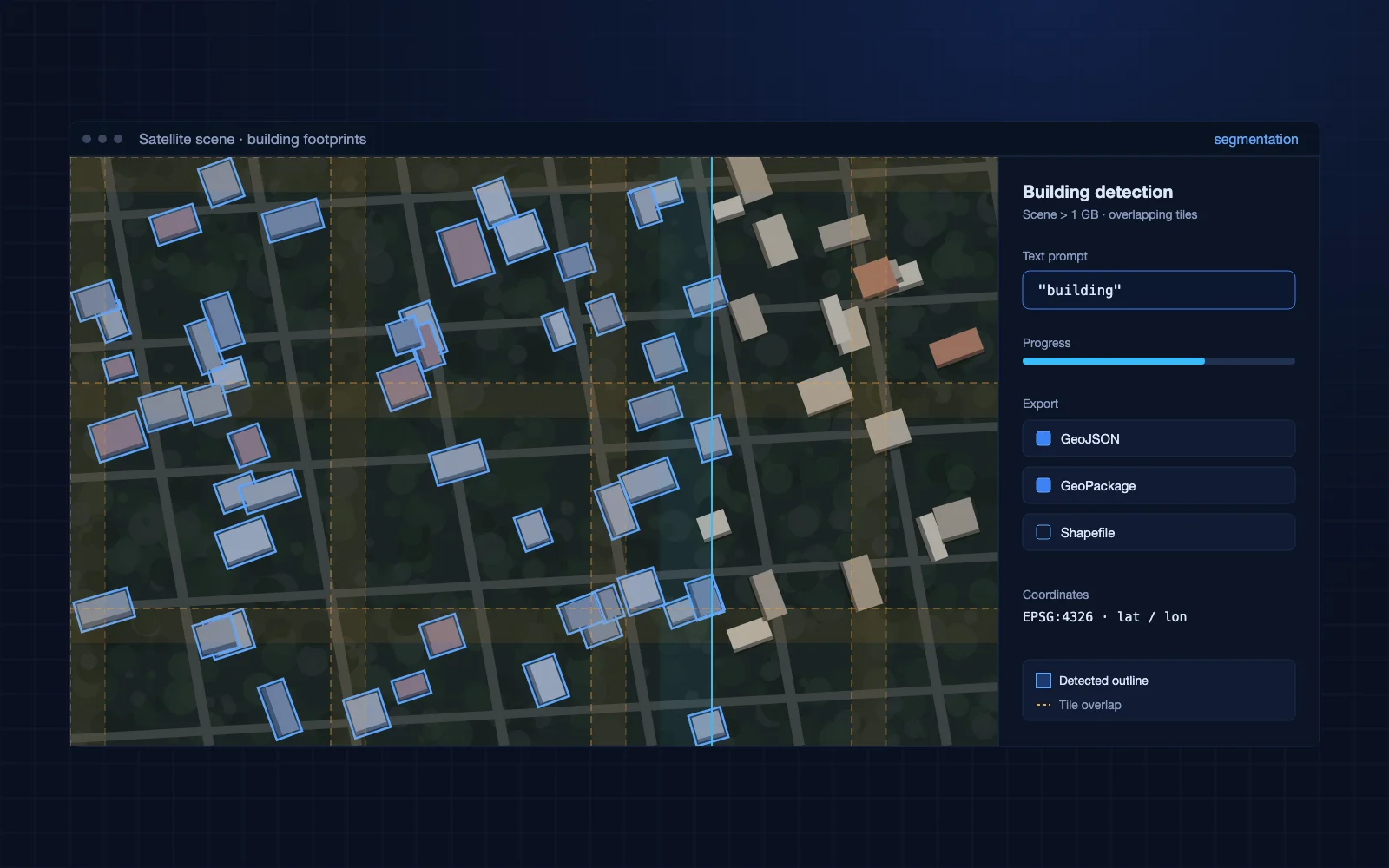
Task: Click the "building" text prompt field
Action: (x=1158, y=290)
